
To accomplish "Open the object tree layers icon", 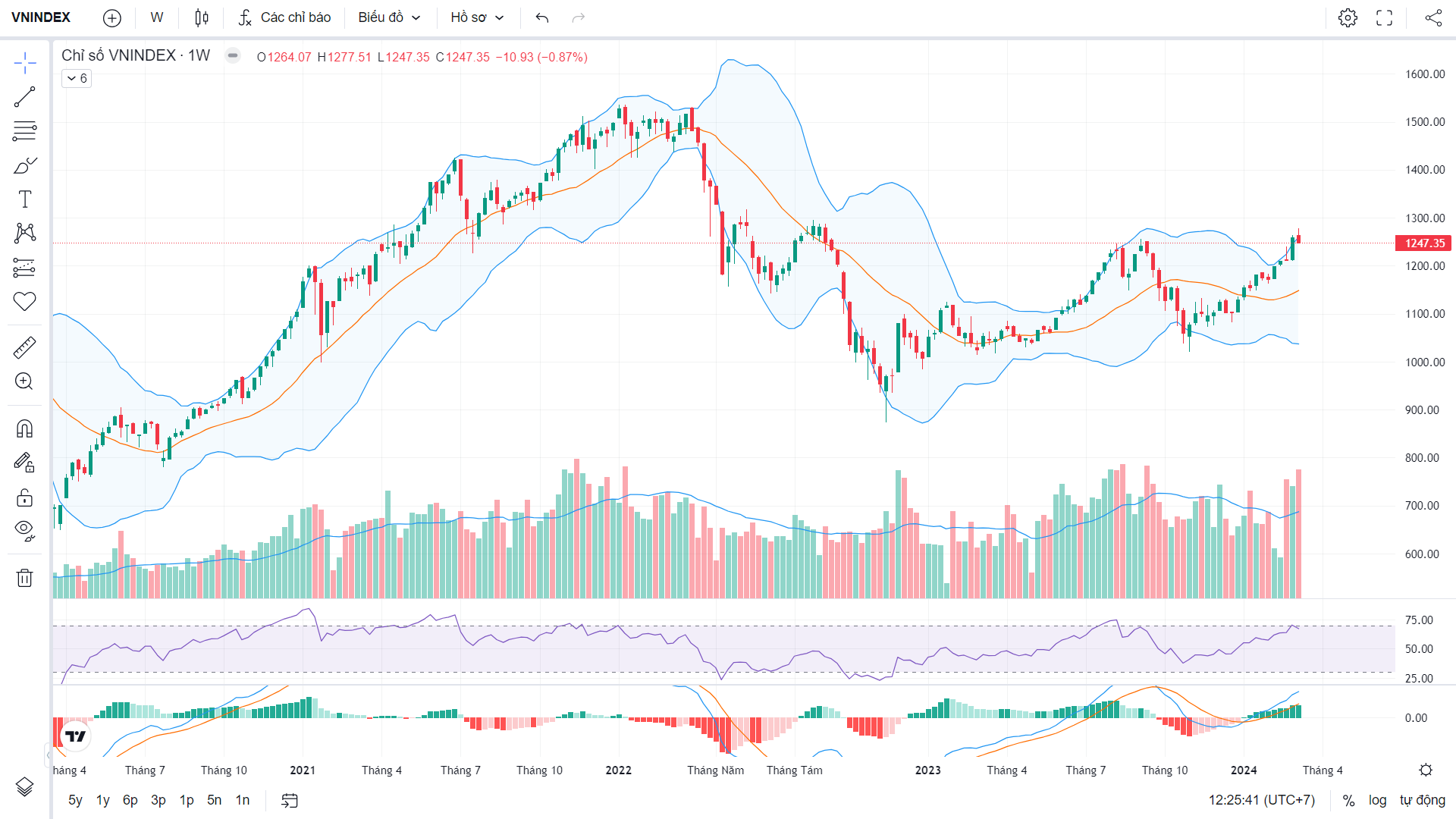I will click(24, 787).
